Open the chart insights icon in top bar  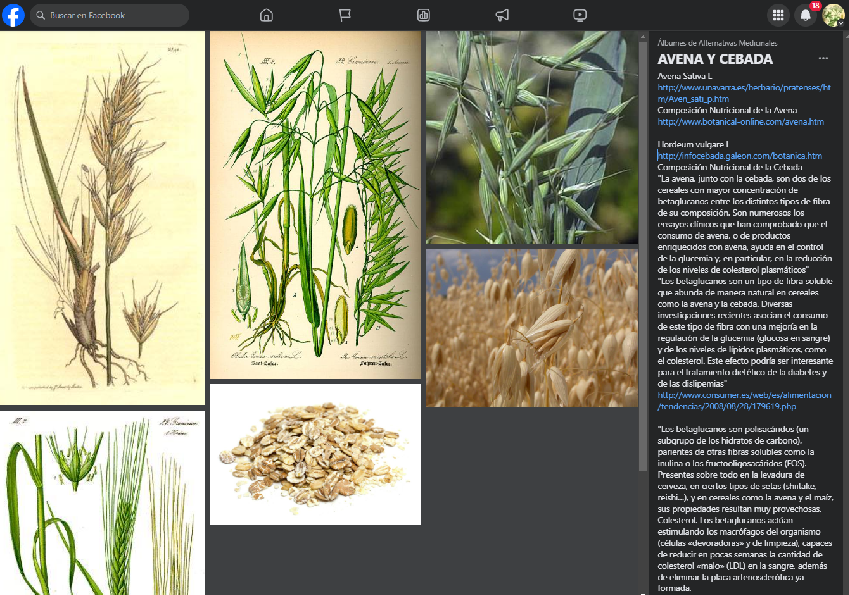pyautogui.click(x=423, y=15)
